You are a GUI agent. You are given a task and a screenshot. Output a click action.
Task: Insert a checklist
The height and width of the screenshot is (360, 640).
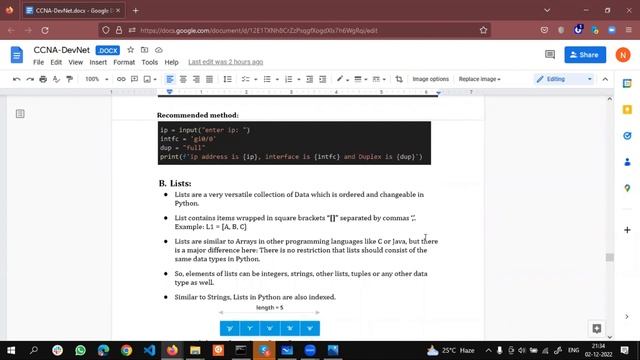coord(245,79)
